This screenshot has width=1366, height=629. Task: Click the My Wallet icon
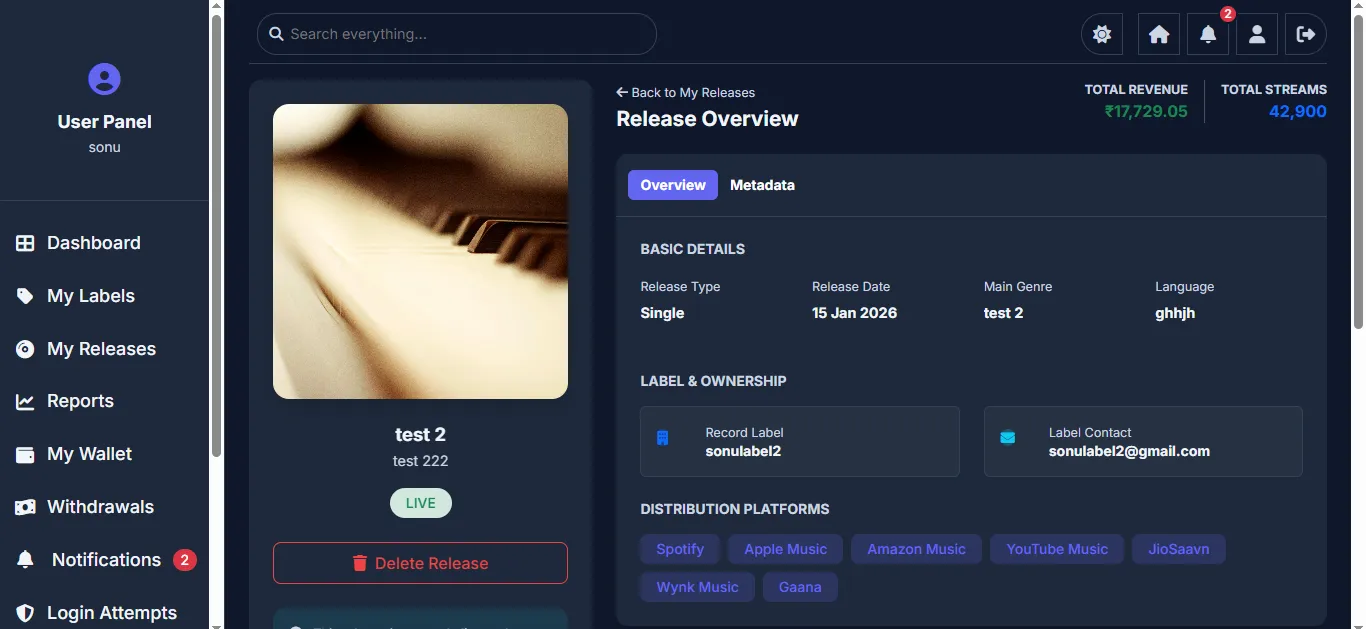(x=25, y=454)
